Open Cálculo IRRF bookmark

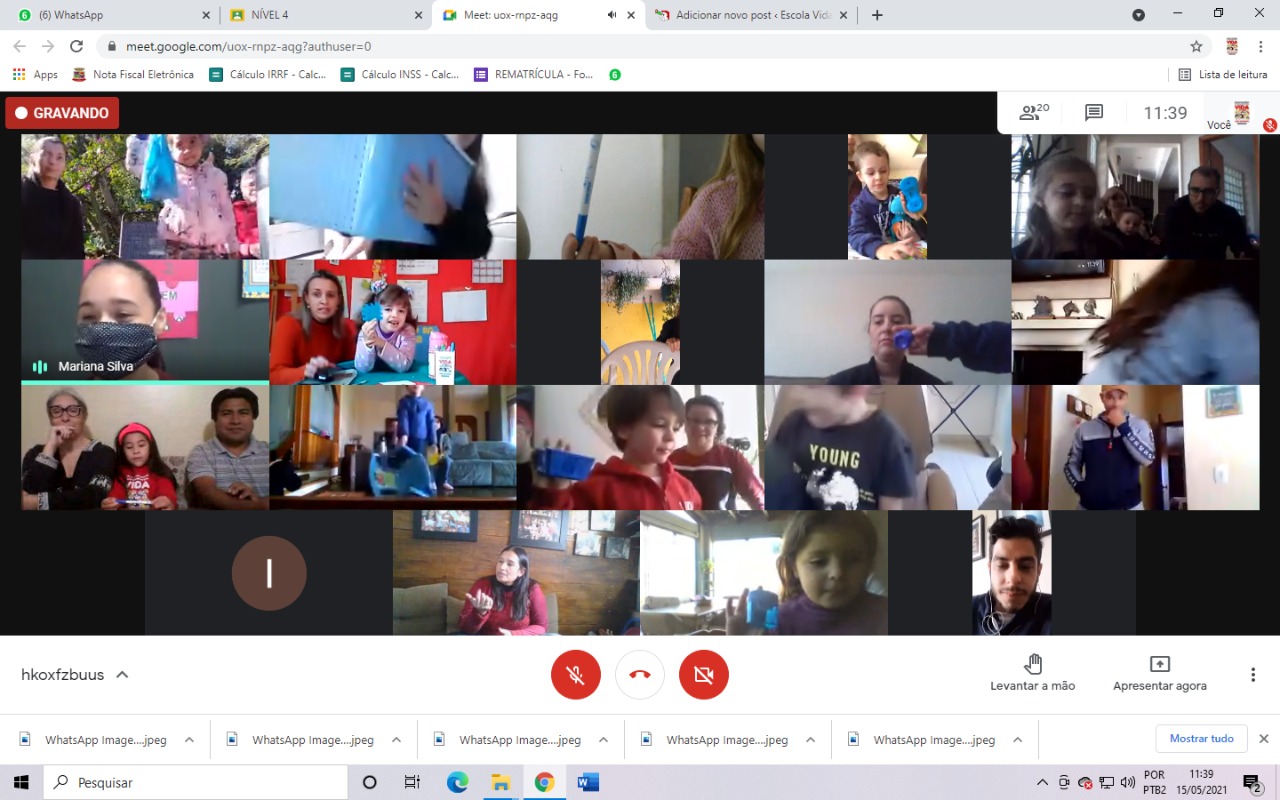tap(268, 74)
